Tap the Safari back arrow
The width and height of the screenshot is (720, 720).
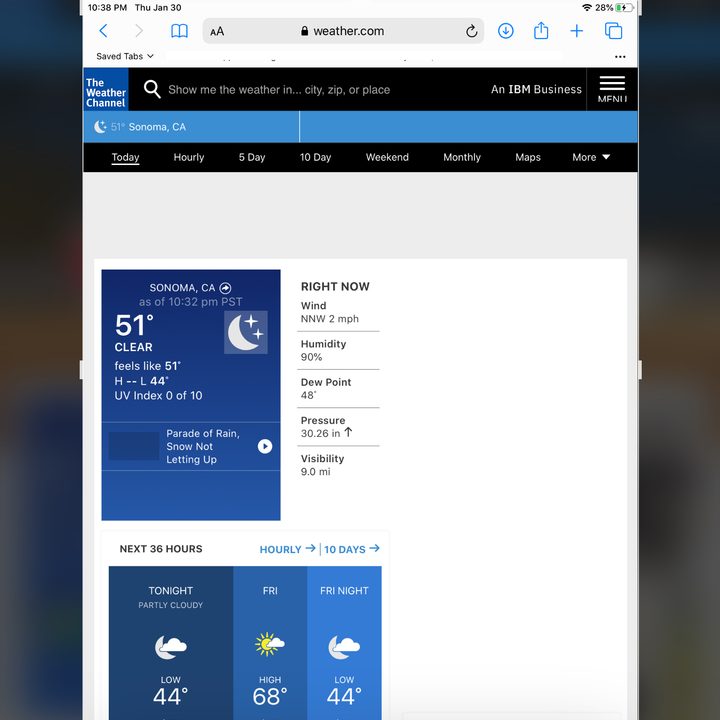(x=103, y=31)
